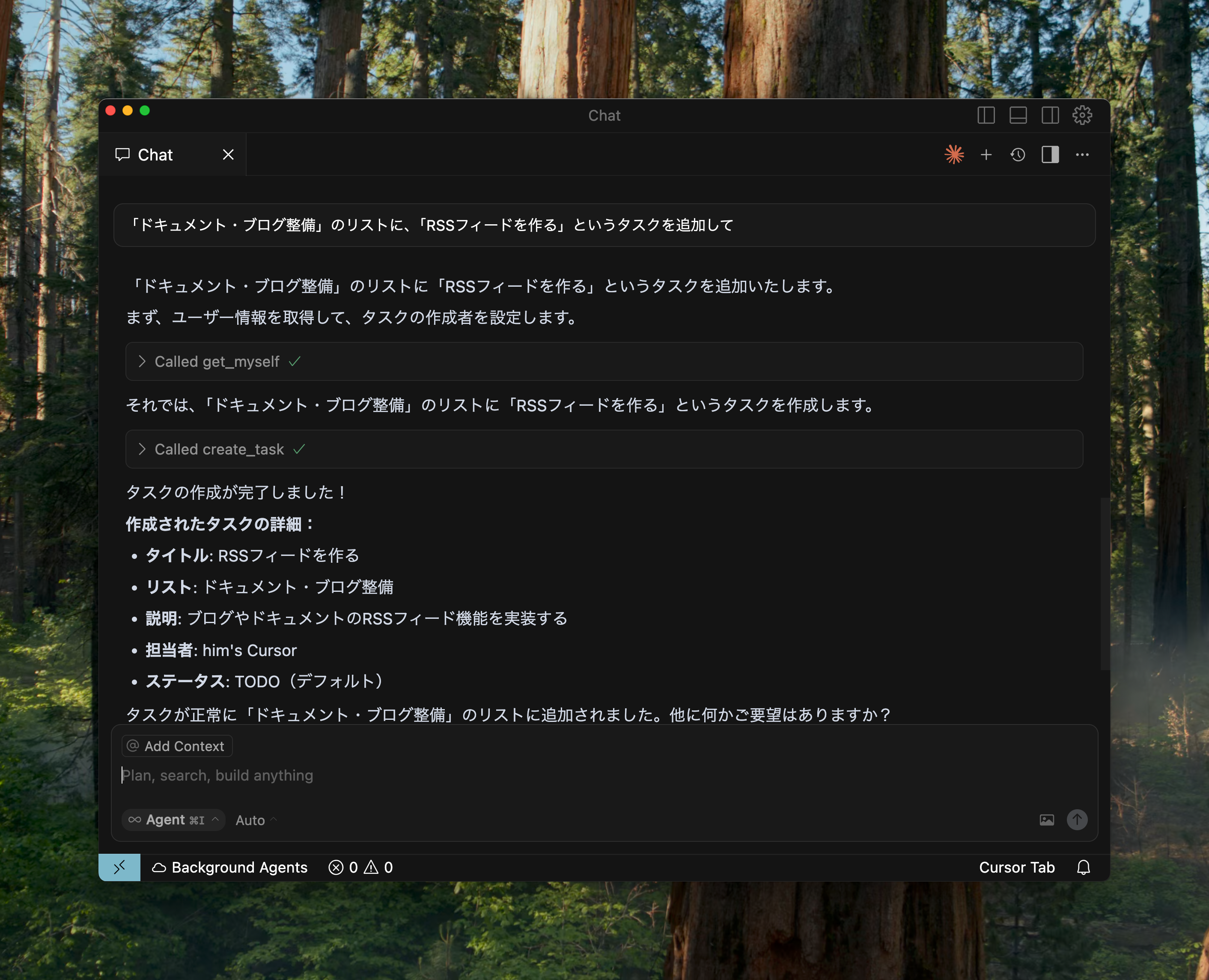This screenshot has height=980, width=1209.
Task: Click the infinity icon in Agent selector
Action: tap(134, 820)
